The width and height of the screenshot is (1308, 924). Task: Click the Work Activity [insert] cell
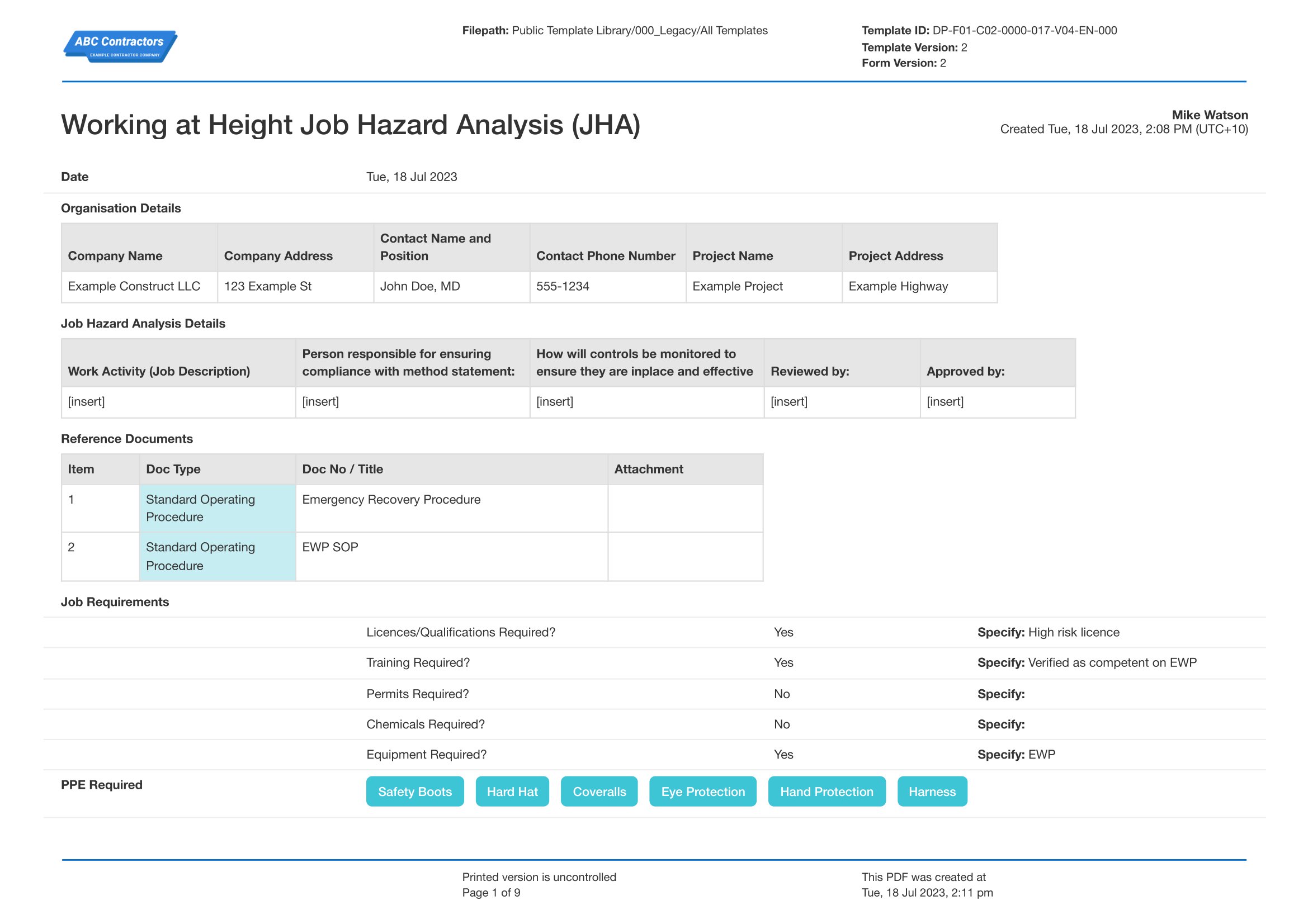point(178,402)
